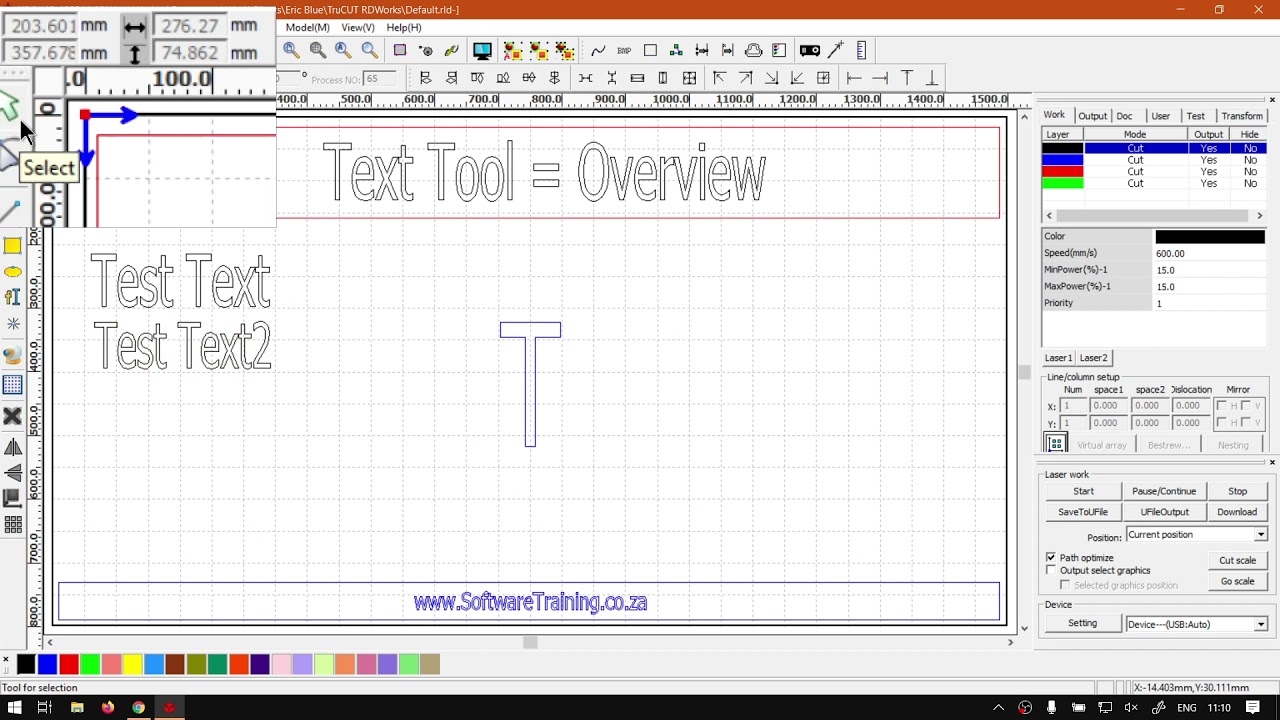The height and width of the screenshot is (720, 1280).
Task: Select the Laser2 tab
Action: click(x=1093, y=358)
